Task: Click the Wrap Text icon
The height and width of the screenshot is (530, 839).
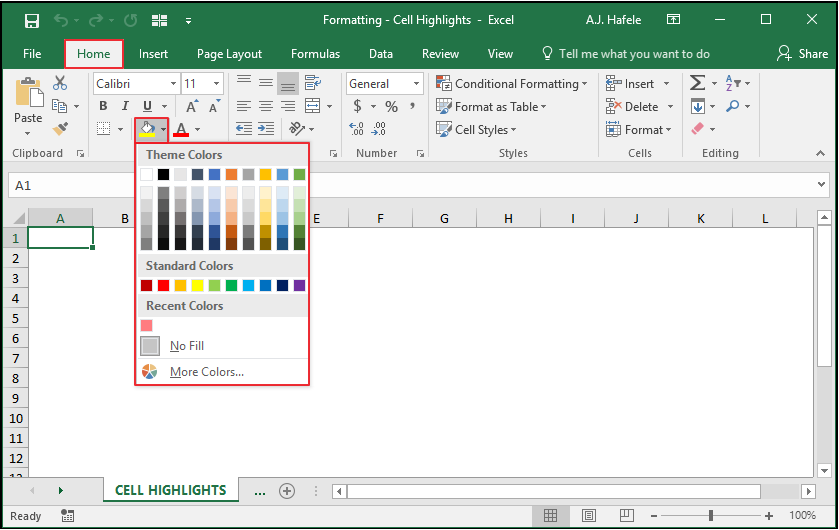Action: point(312,83)
